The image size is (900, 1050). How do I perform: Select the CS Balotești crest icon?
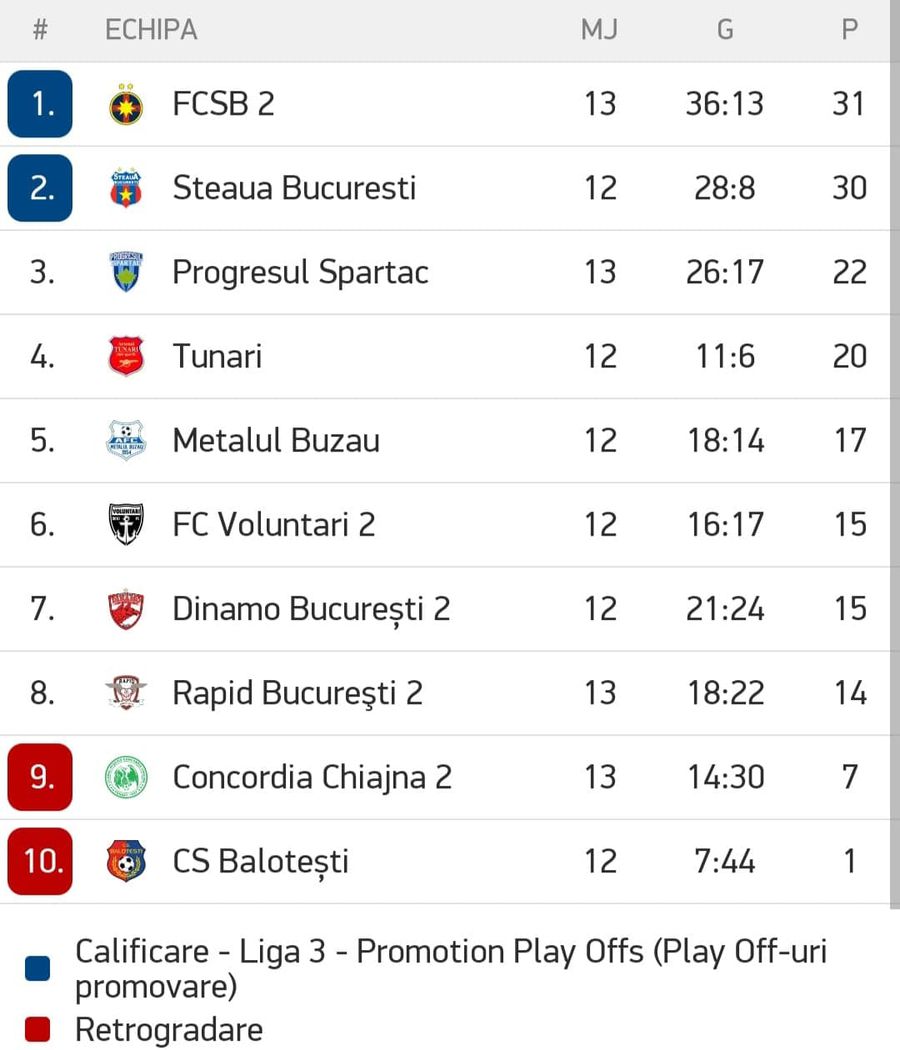pos(126,861)
